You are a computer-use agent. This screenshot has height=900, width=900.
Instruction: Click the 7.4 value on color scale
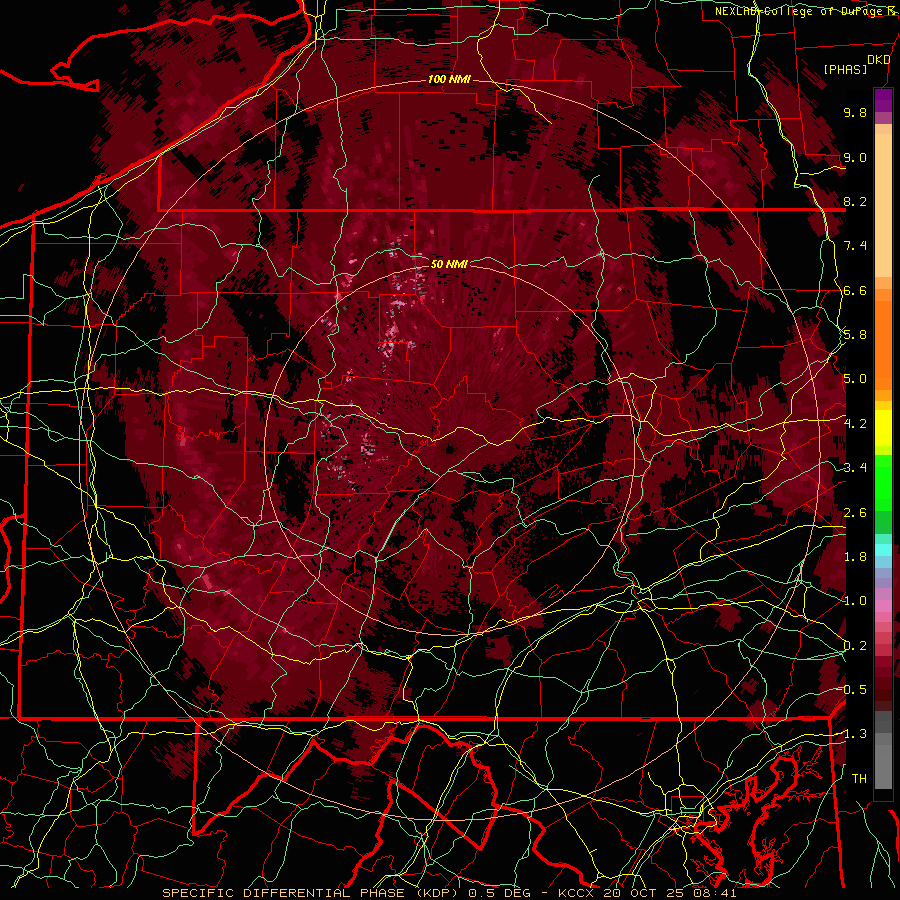[855, 246]
